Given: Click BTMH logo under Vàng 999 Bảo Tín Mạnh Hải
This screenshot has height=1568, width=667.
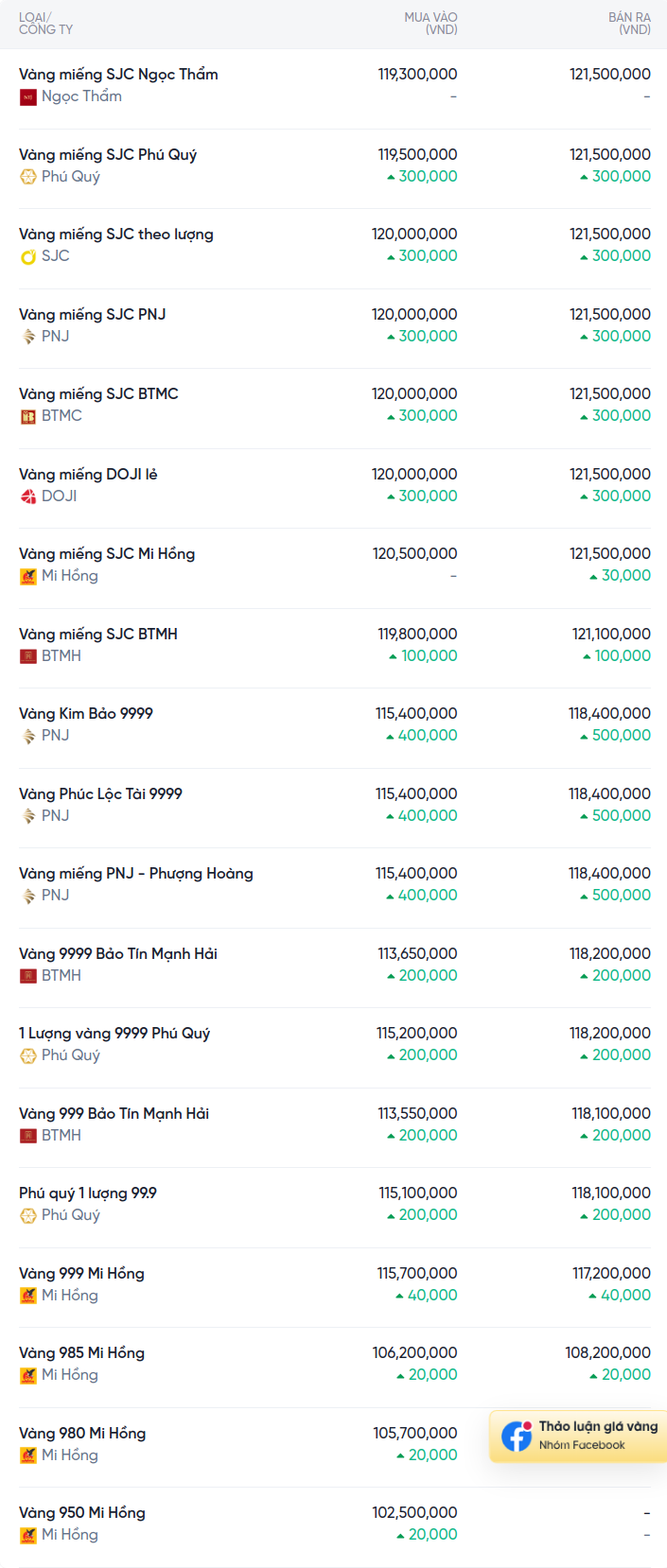Looking at the screenshot, I should coord(28,1136).
